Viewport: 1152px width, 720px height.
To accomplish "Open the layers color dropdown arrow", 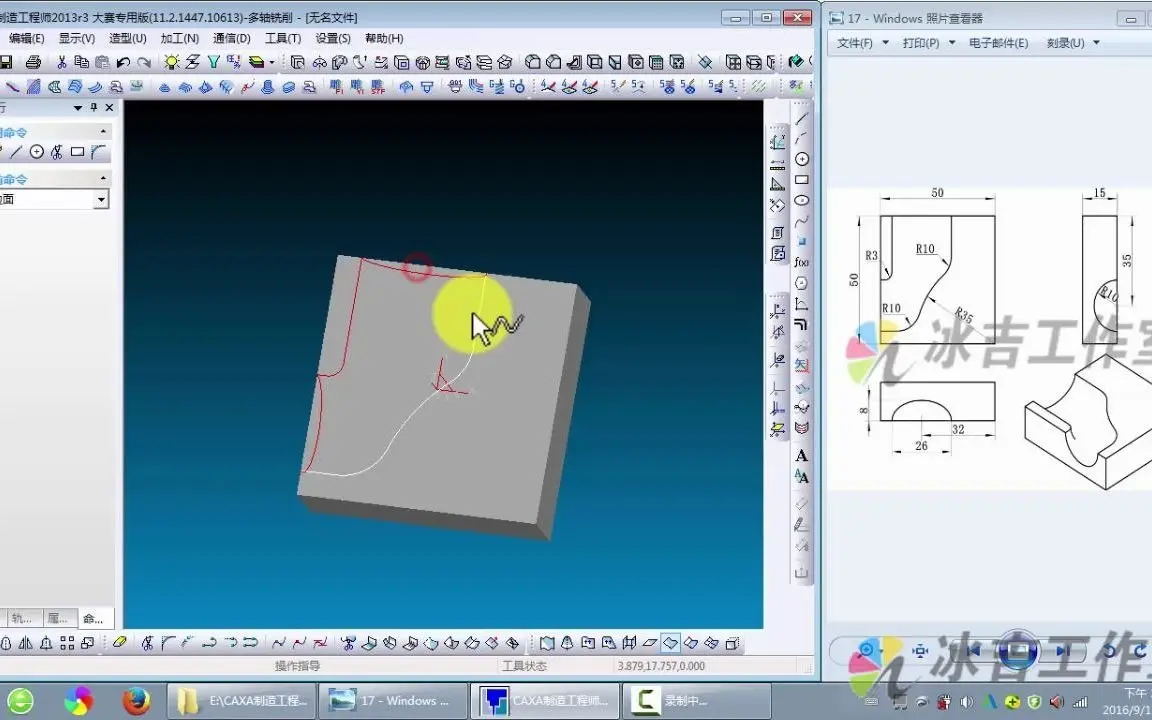I will pos(271,62).
